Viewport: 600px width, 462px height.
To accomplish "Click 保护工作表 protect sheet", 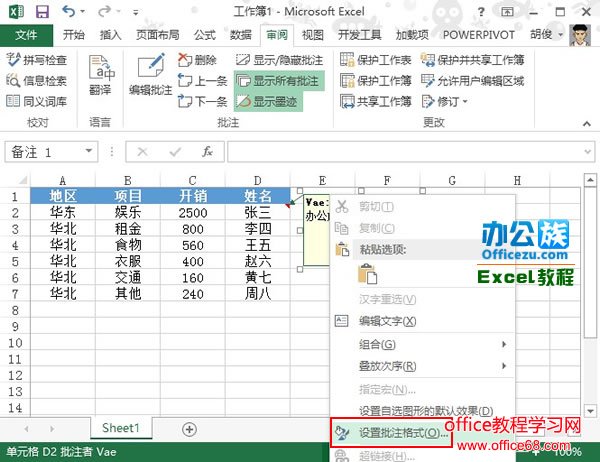I will [376, 60].
